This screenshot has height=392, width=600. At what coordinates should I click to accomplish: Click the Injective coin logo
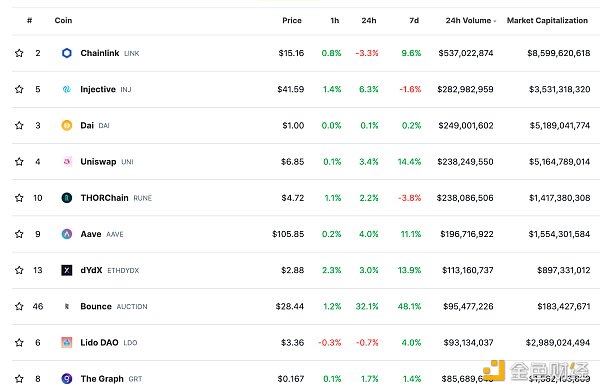[67, 89]
